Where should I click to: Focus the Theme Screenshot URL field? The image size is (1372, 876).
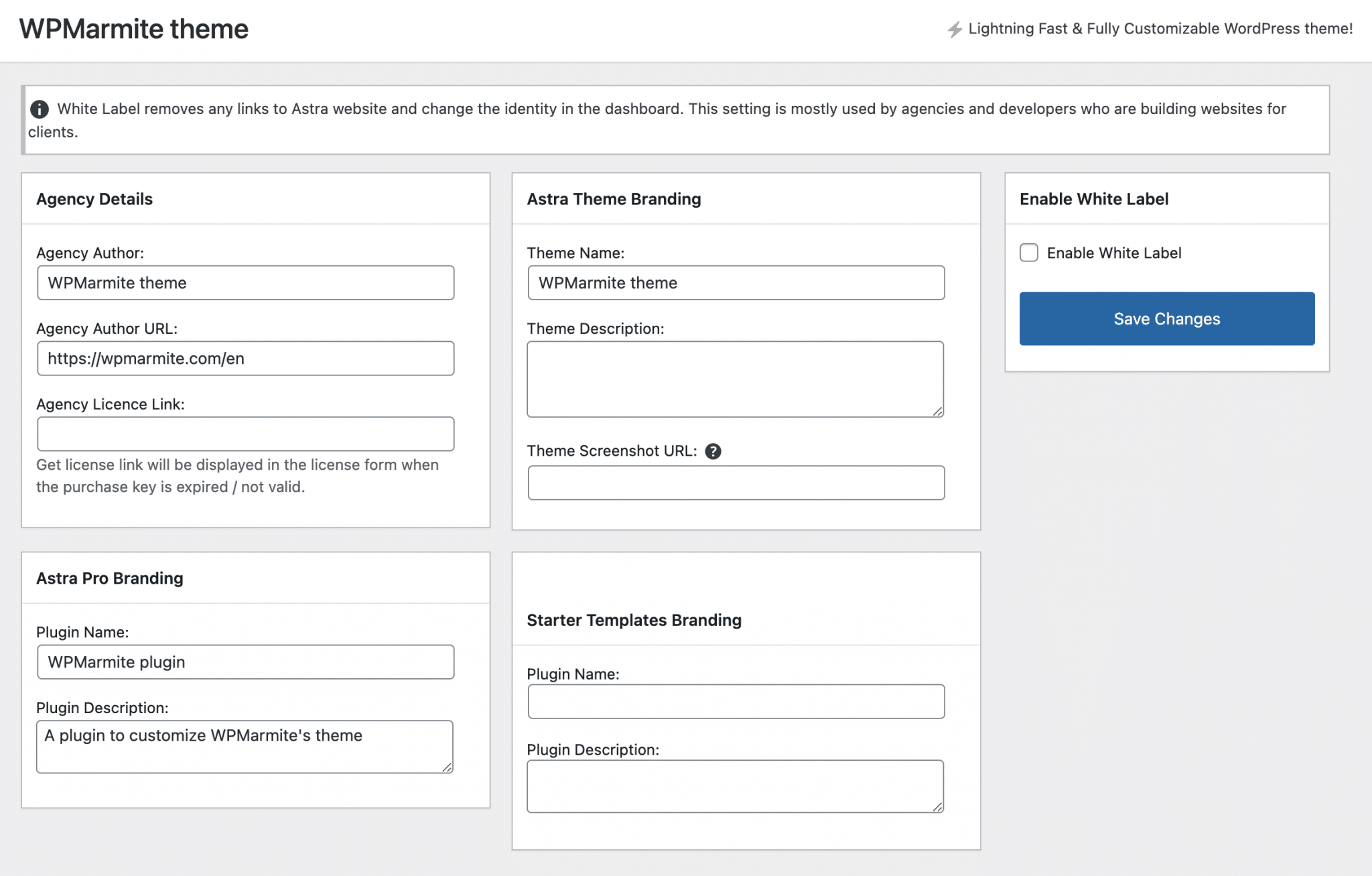[736, 483]
